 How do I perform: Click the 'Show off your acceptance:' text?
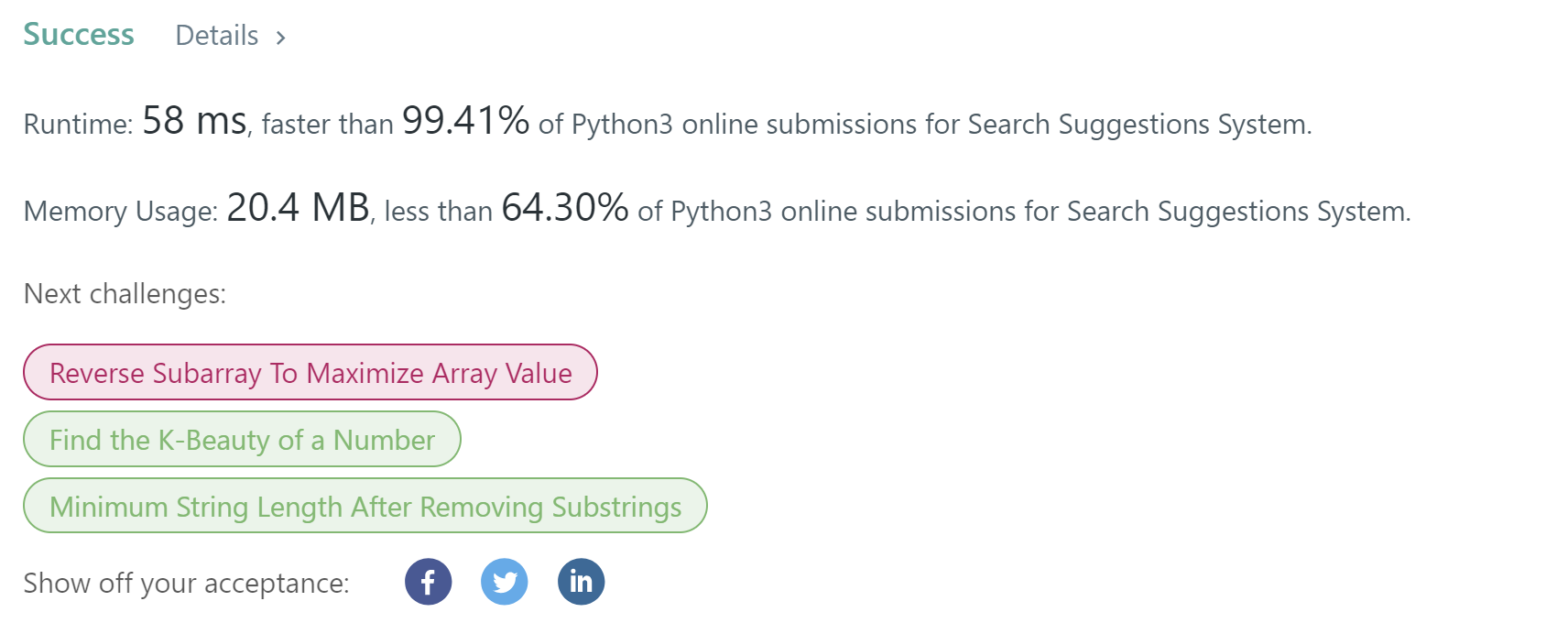tap(186, 584)
